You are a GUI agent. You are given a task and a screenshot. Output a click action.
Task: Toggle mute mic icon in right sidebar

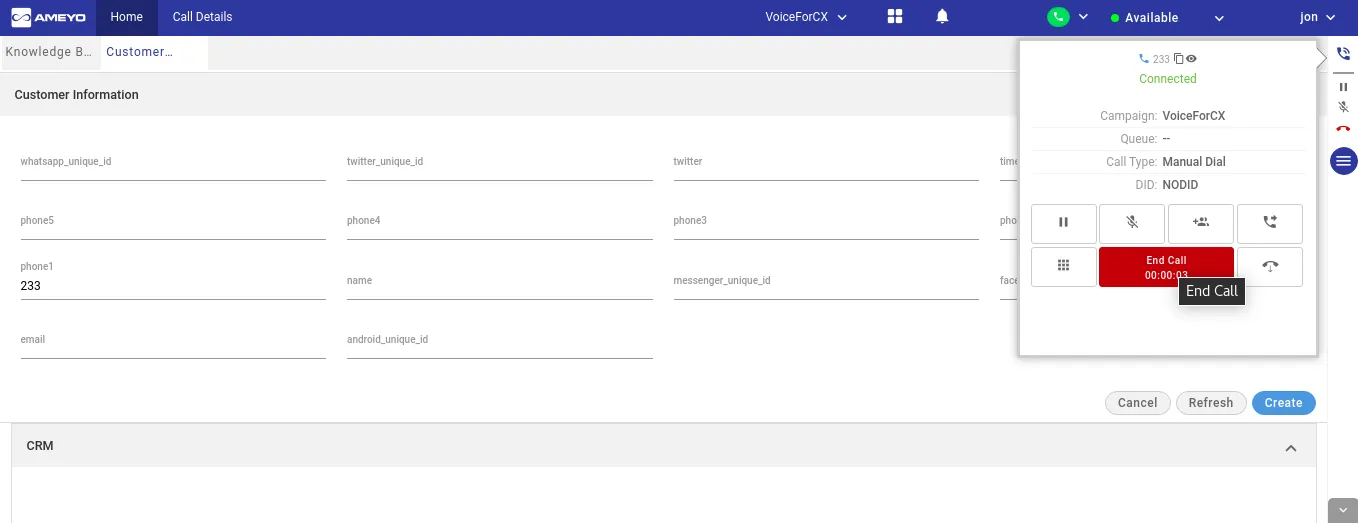(1343, 107)
